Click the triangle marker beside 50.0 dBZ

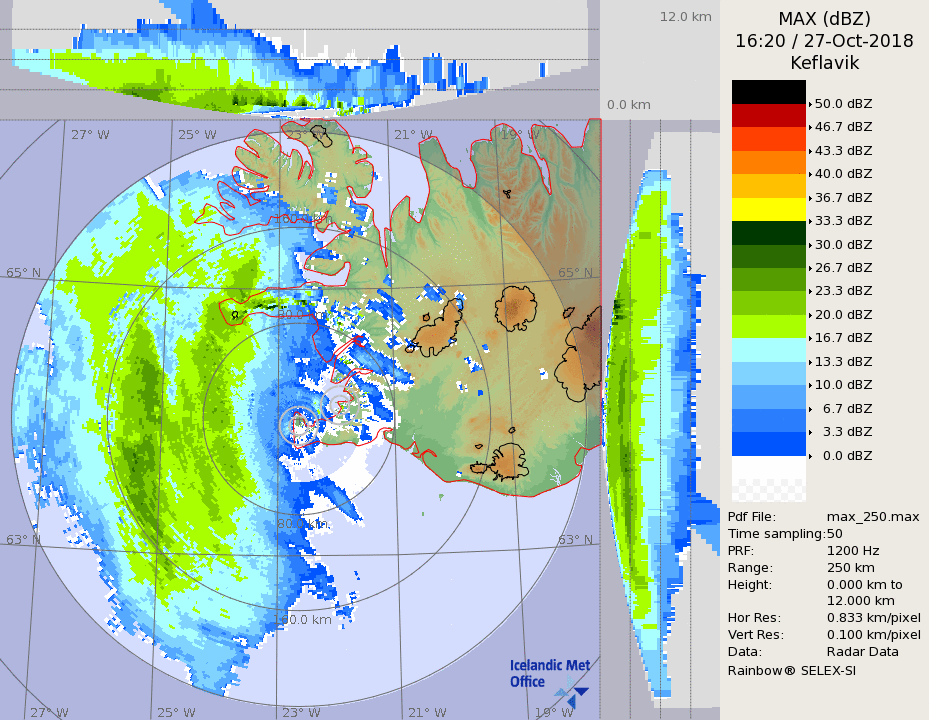pos(810,103)
